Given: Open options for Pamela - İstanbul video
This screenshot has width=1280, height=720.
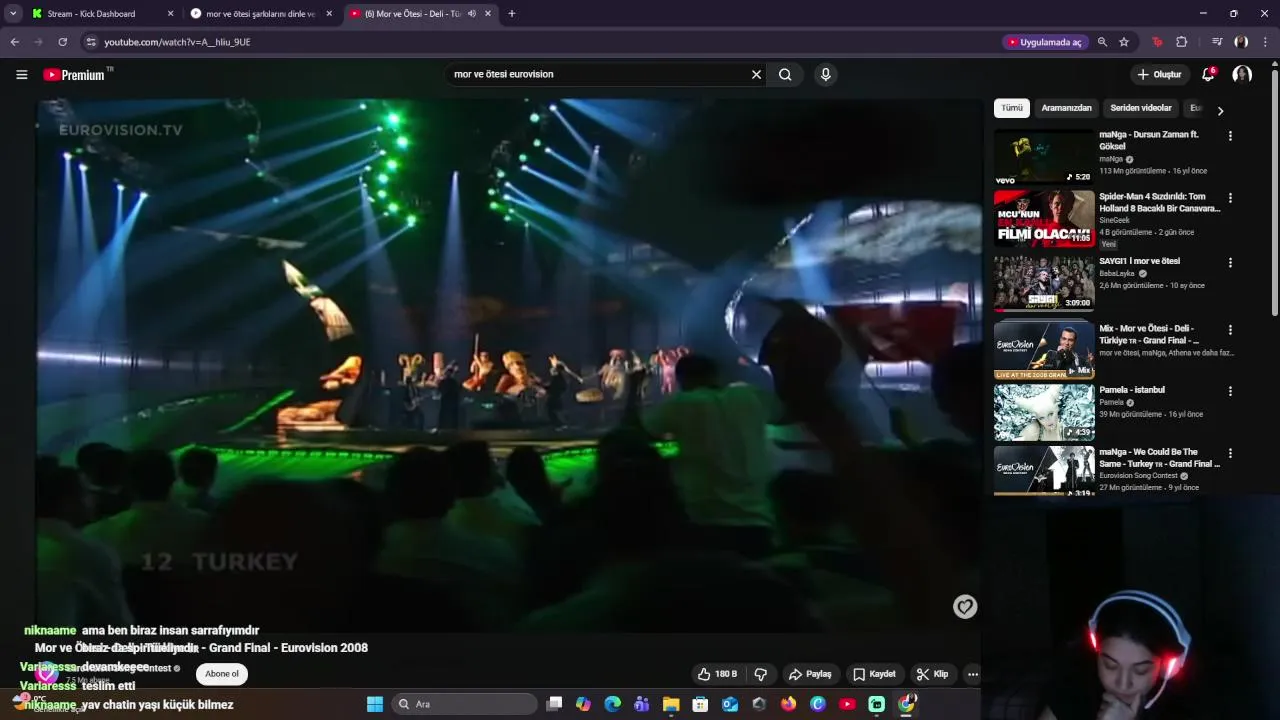Looking at the screenshot, I should (x=1230, y=391).
